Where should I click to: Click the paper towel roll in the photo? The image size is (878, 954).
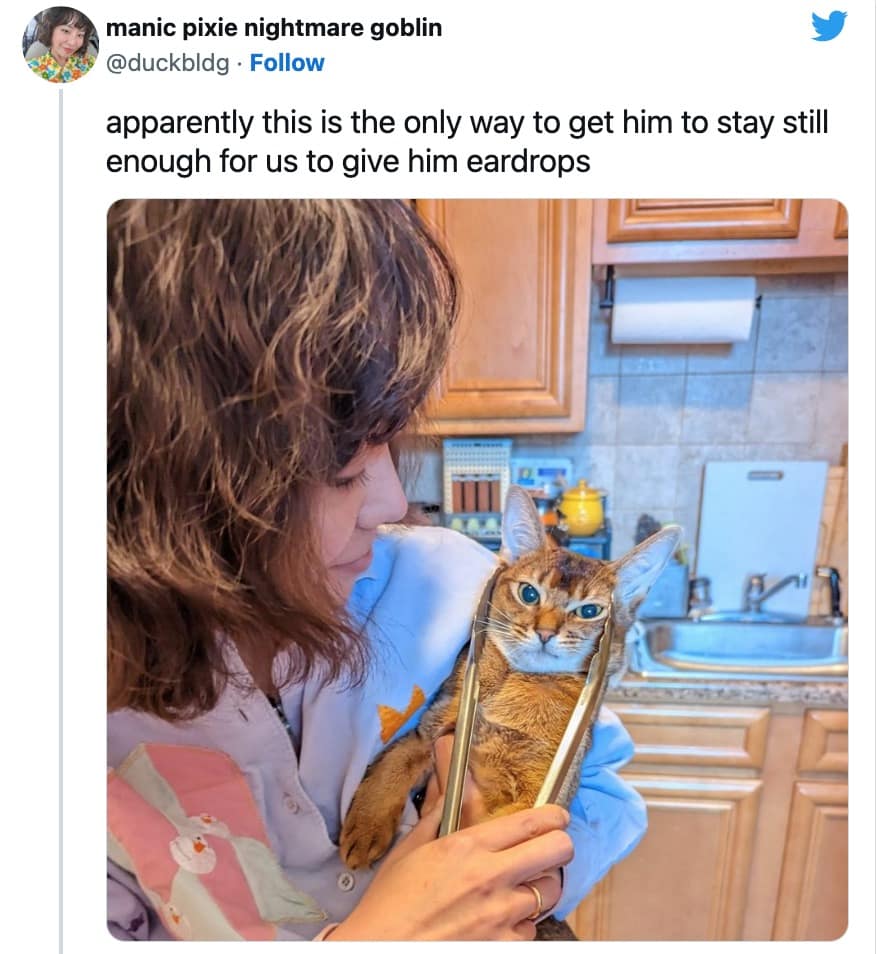(683, 309)
